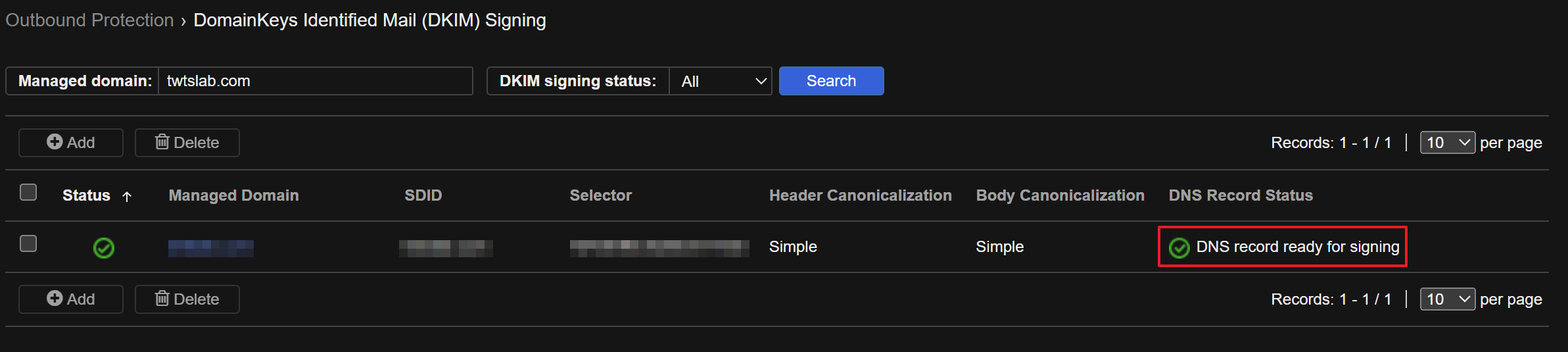The height and width of the screenshot is (352, 1568).
Task: Open the top per page dropdown
Action: click(1447, 143)
